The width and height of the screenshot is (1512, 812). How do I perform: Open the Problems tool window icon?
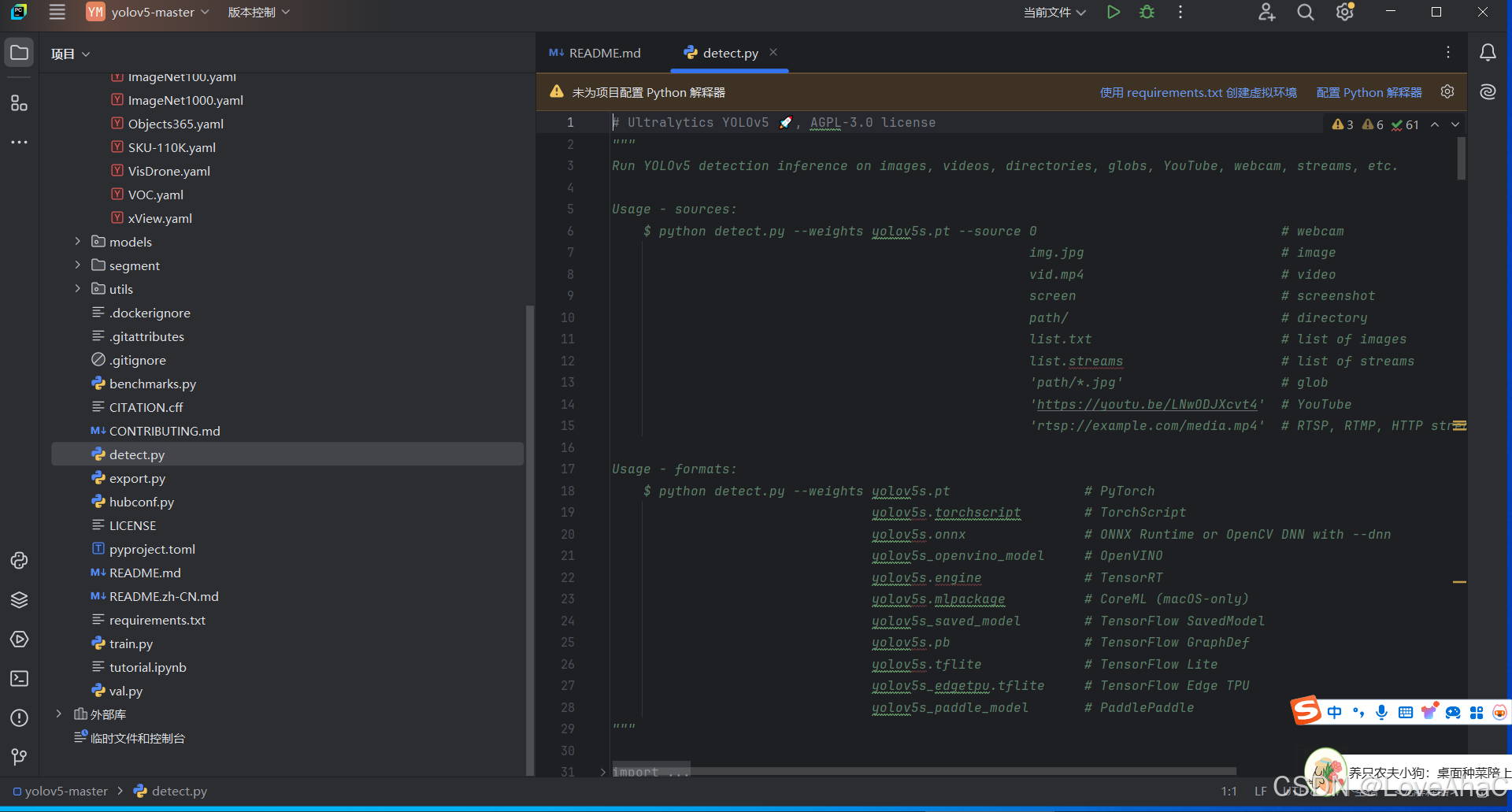click(x=20, y=717)
